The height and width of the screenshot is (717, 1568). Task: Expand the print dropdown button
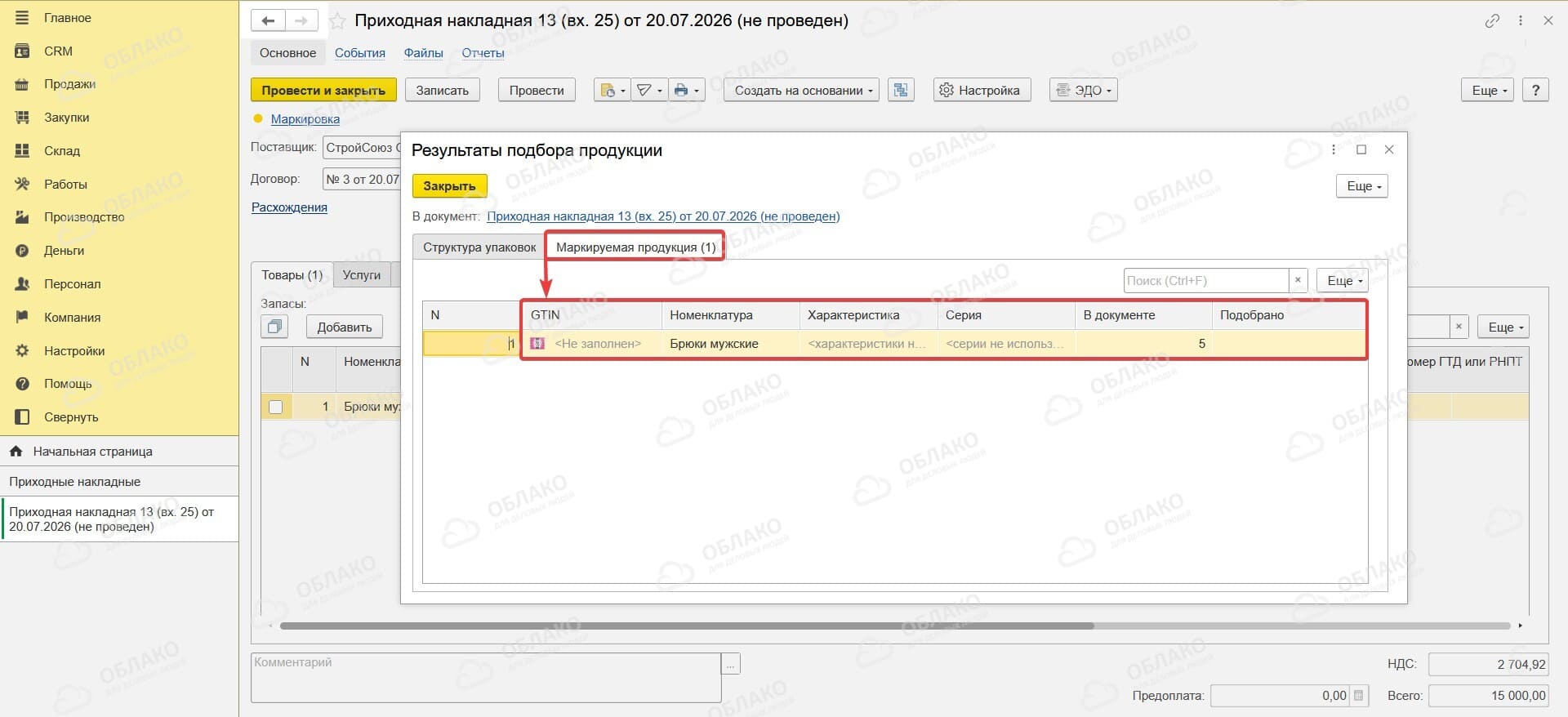click(686, 90)
